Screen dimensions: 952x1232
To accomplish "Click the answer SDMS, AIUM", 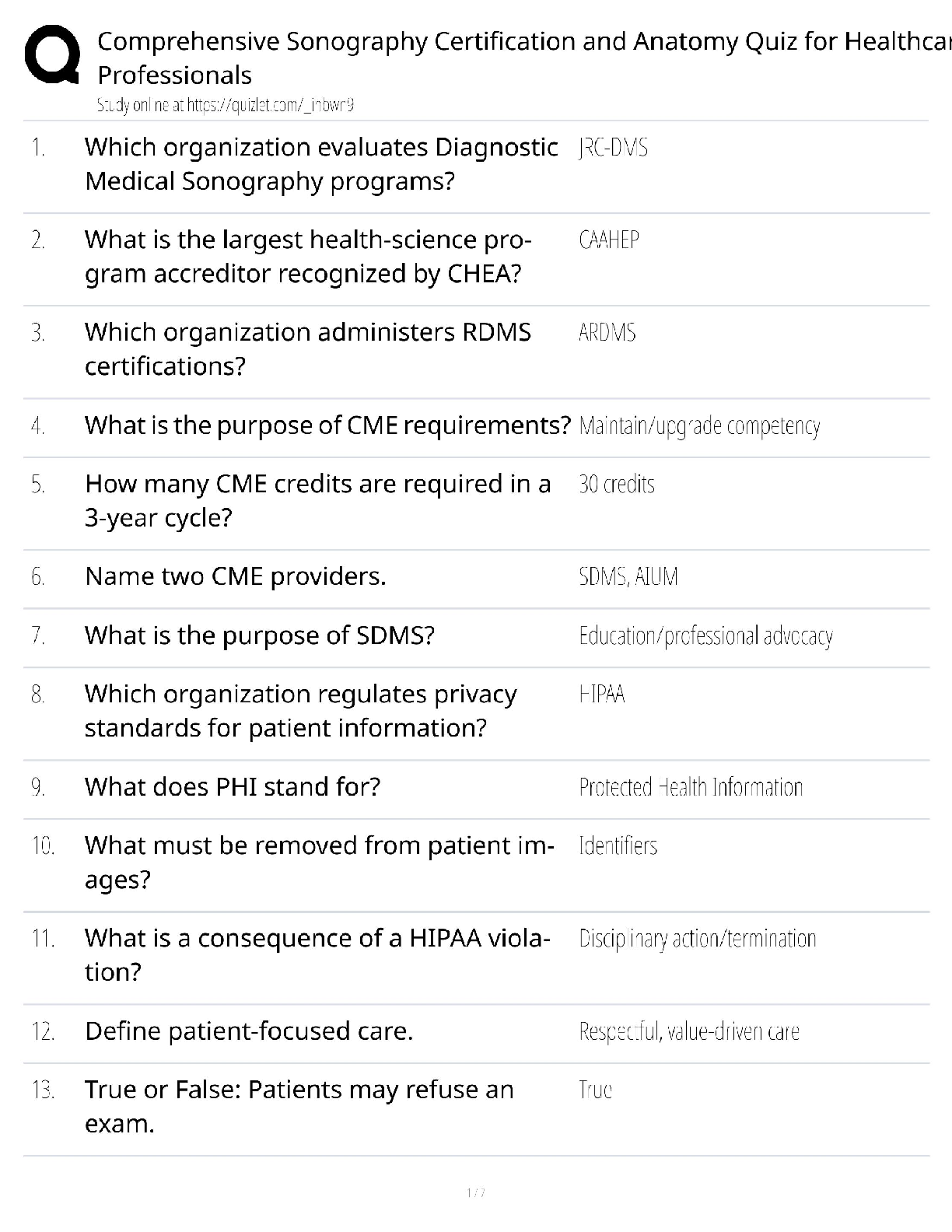I will [628, 576].
